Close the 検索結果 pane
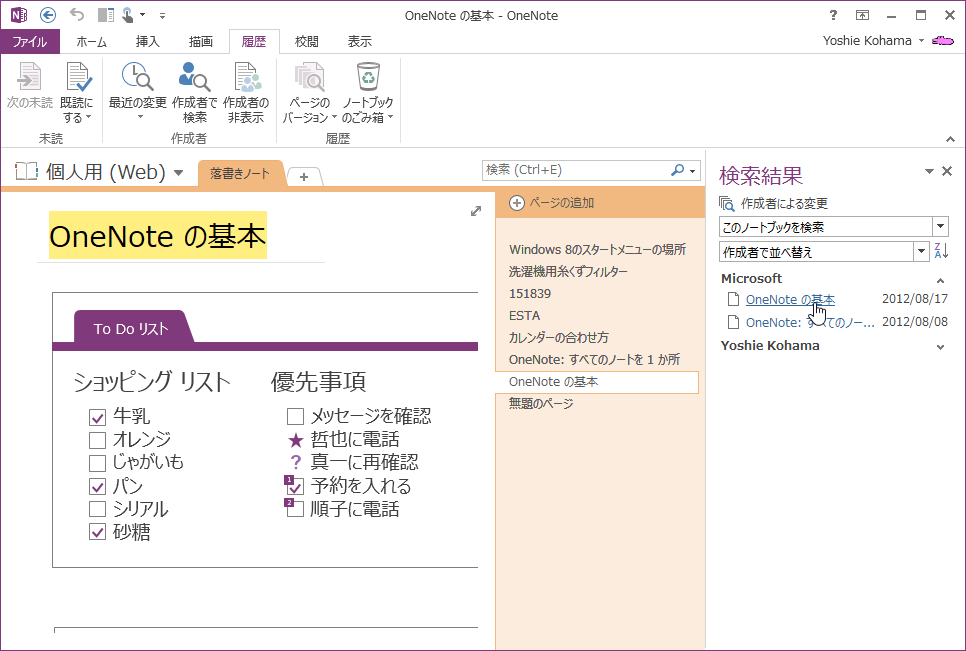Image resolution: width=966 pixels, height=651 pixels. (x=948, y=171)
